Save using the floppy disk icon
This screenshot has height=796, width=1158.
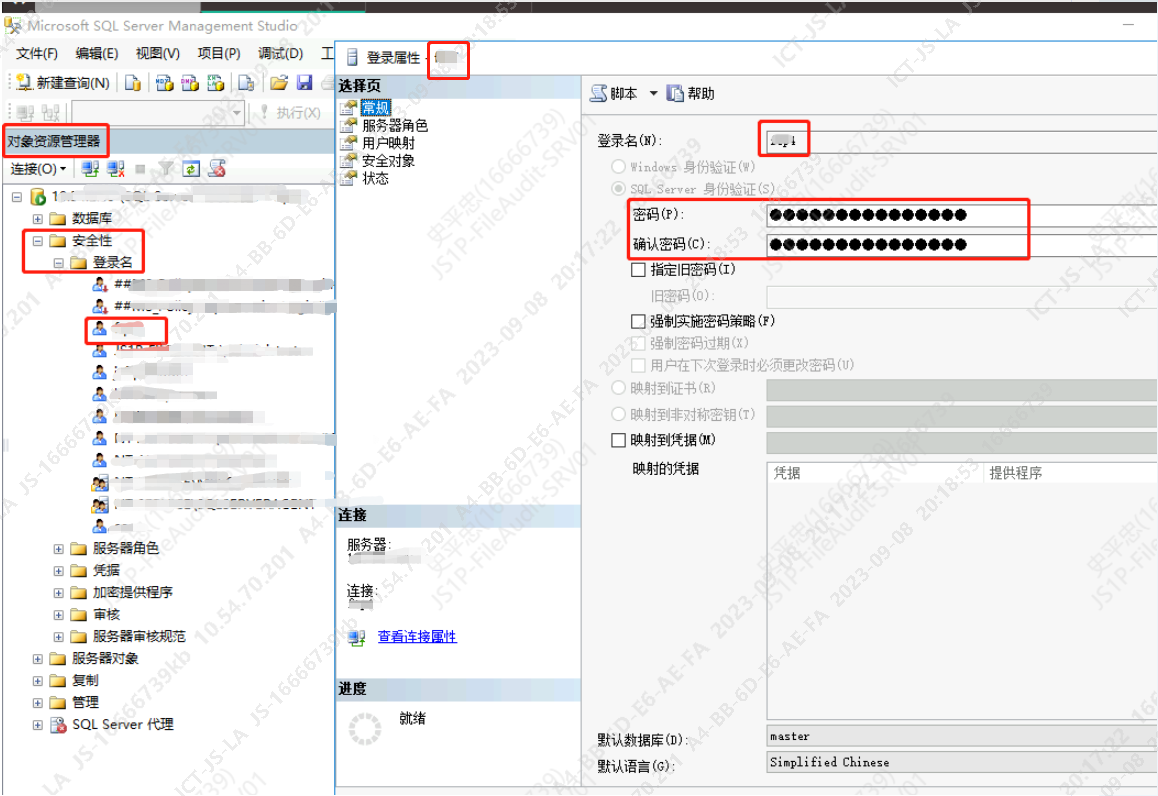tap(304, 83)
